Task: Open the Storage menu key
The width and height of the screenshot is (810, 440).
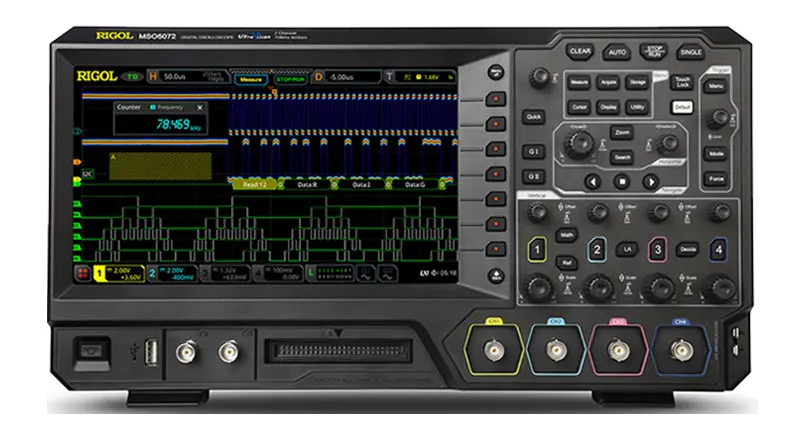Action: coord(637,82)
